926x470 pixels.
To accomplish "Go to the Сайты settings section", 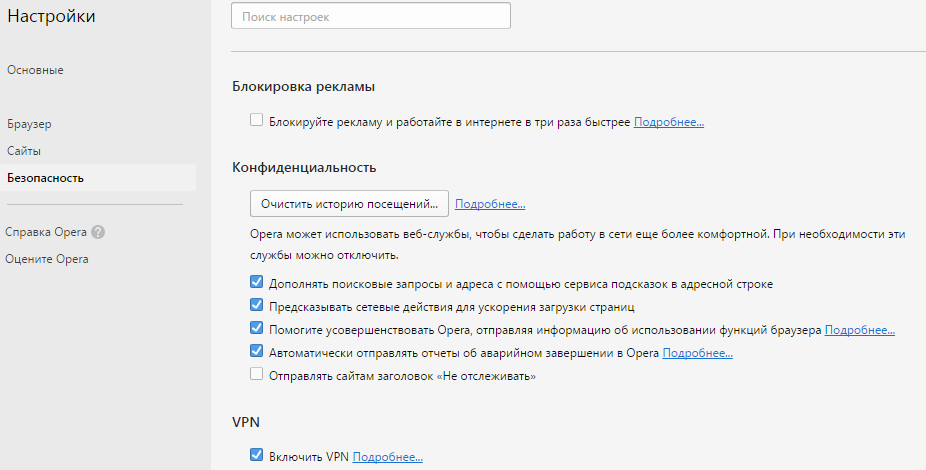I will [x=24, y=151].
